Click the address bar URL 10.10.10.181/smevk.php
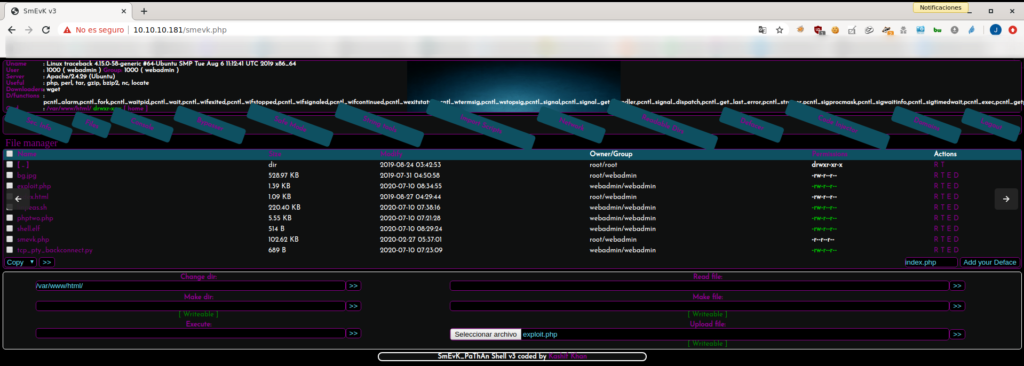This screenshot has height=366, width=1024. click(180, 30)
